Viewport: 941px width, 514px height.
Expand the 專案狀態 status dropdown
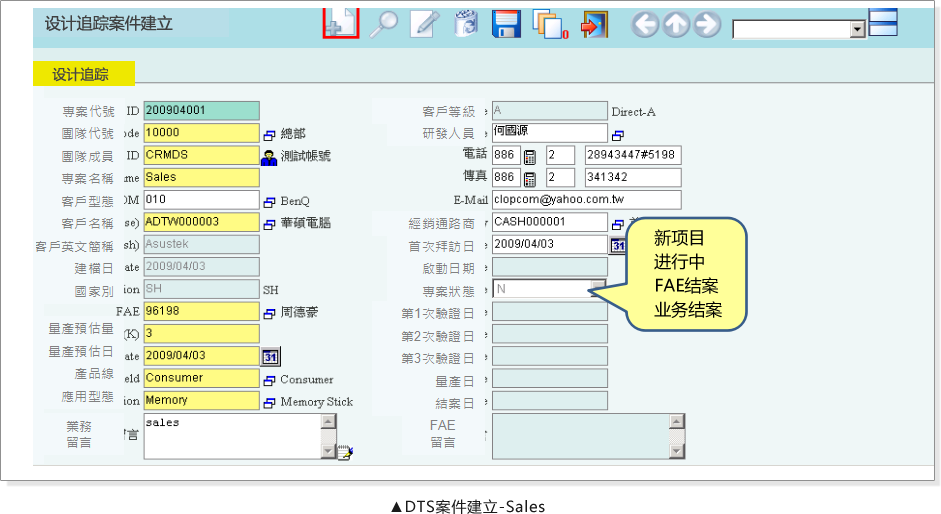click(598, 288)
